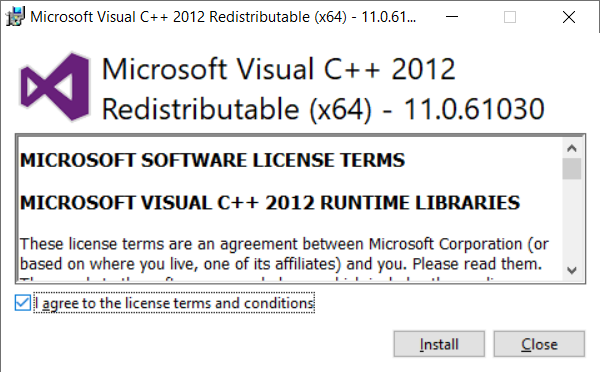The image size is (600, 372).
Task: Click the license scrollbar down arrow
Action: [x=572, y=270]
